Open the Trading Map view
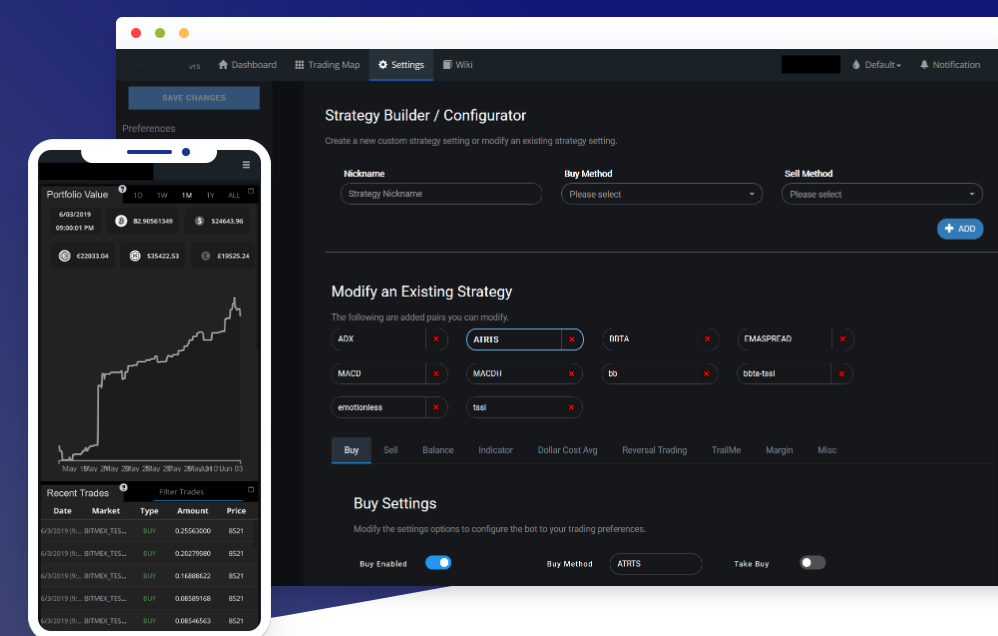998x636 pixels. coord(327,64)
